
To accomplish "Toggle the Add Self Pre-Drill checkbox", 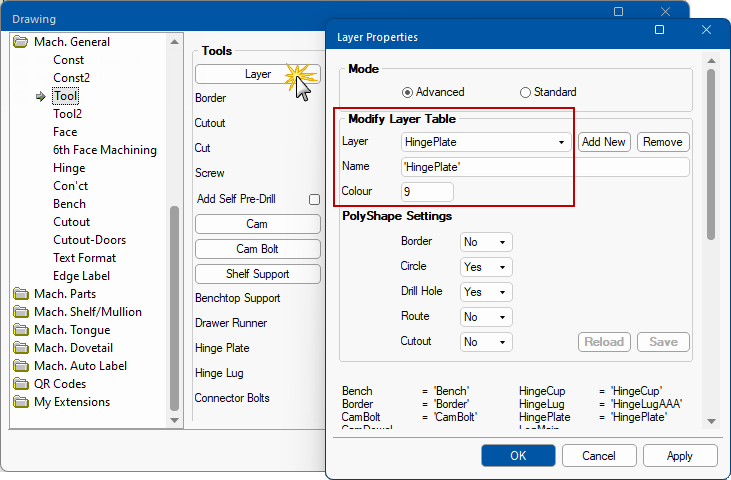I will (x=314, y=199).
